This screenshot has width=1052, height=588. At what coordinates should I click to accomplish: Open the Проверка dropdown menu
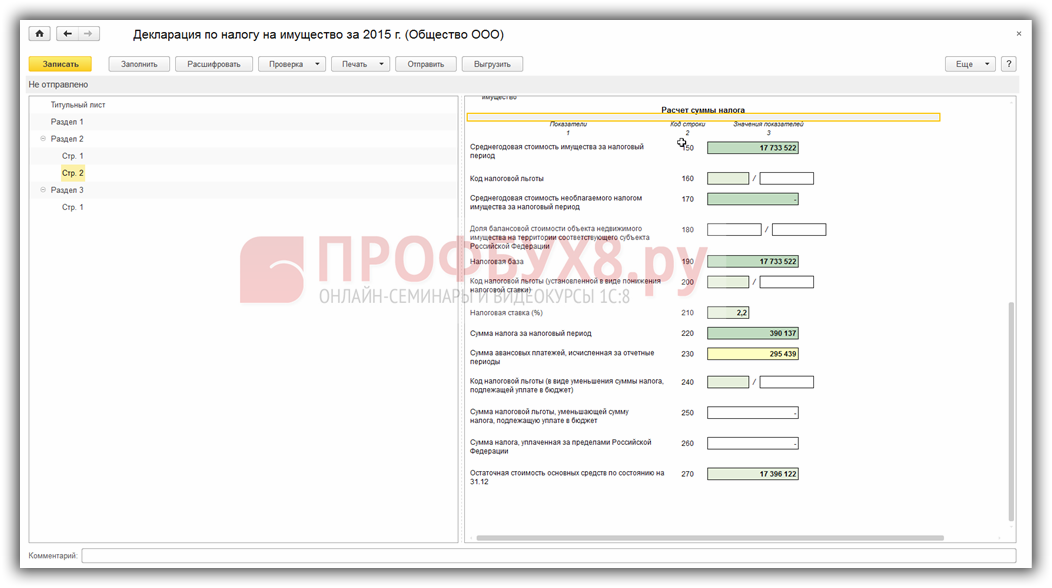pos(292,64)
